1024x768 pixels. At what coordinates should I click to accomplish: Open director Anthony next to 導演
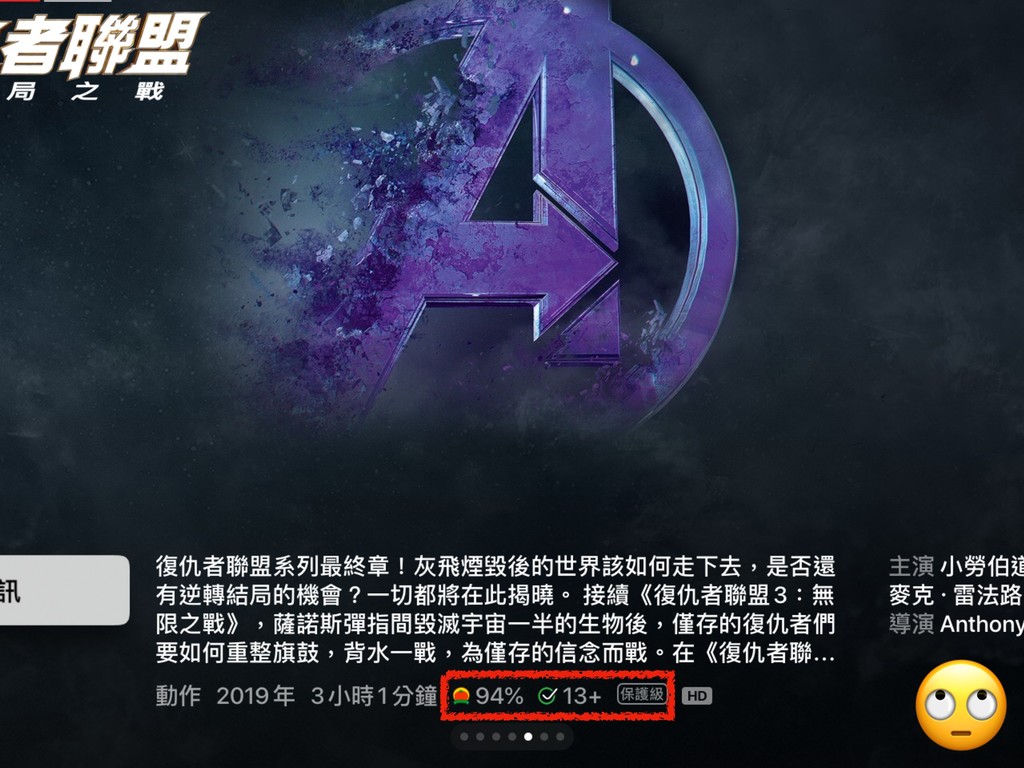coord(982,625)
